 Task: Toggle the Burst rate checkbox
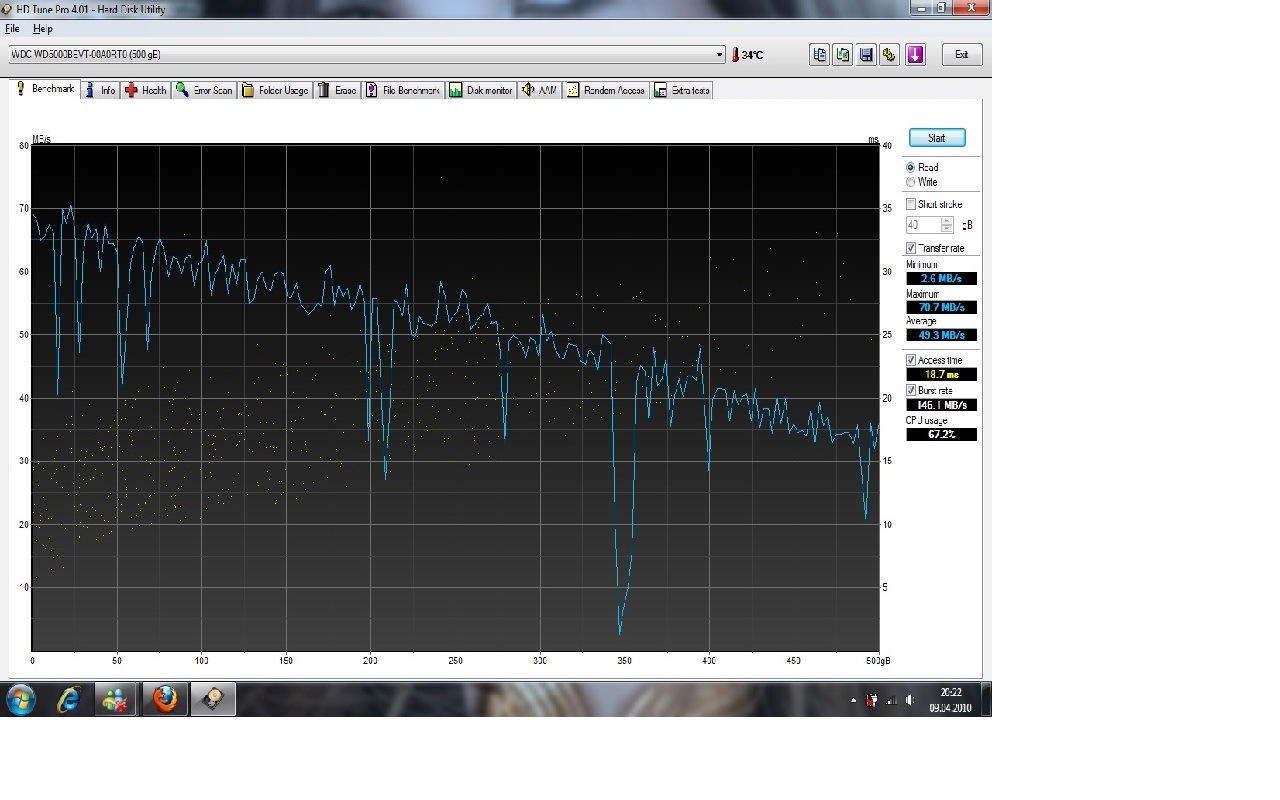[x=911, y=390]
